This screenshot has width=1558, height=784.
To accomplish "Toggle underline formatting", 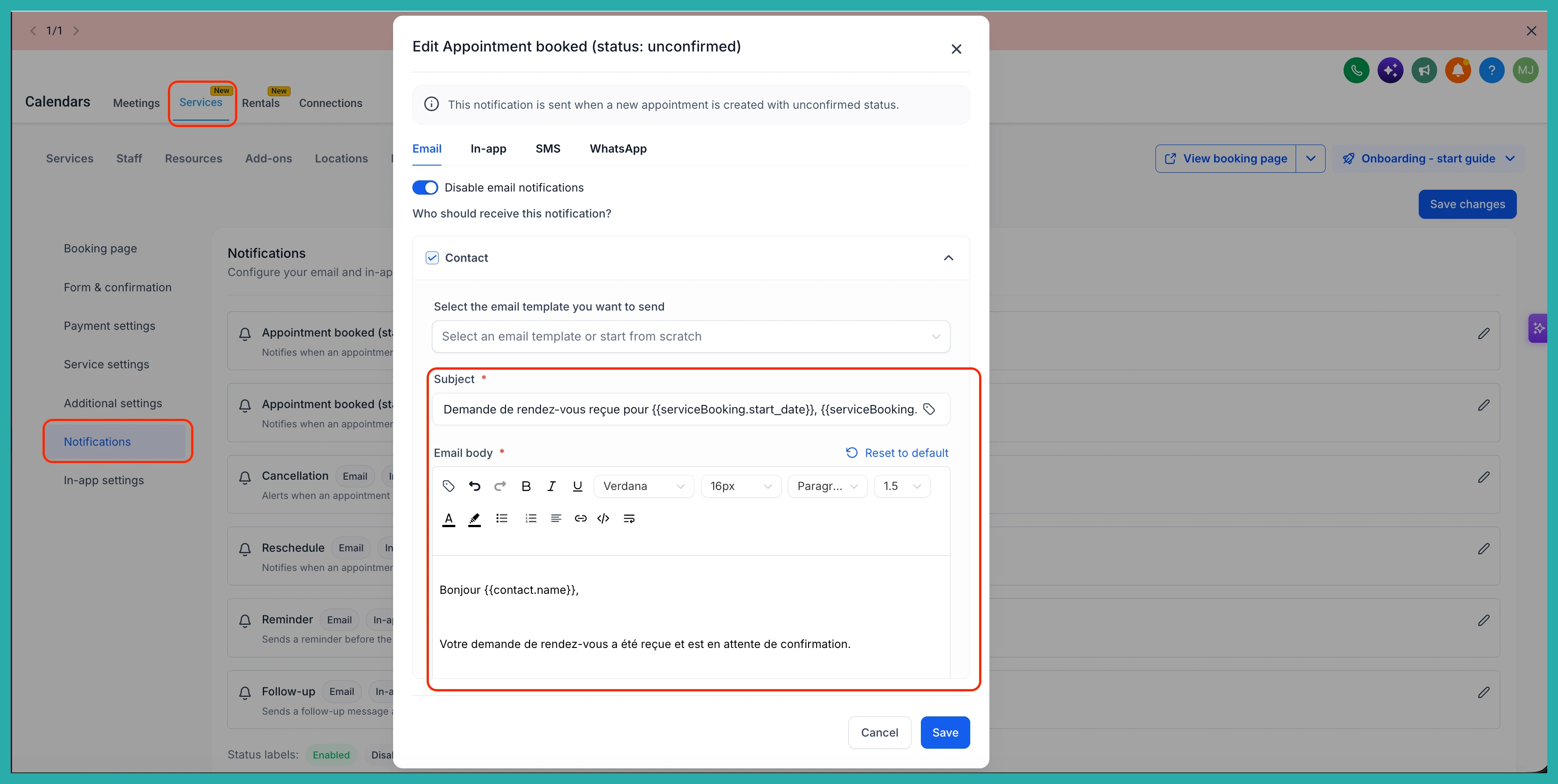I will [578, 486].
